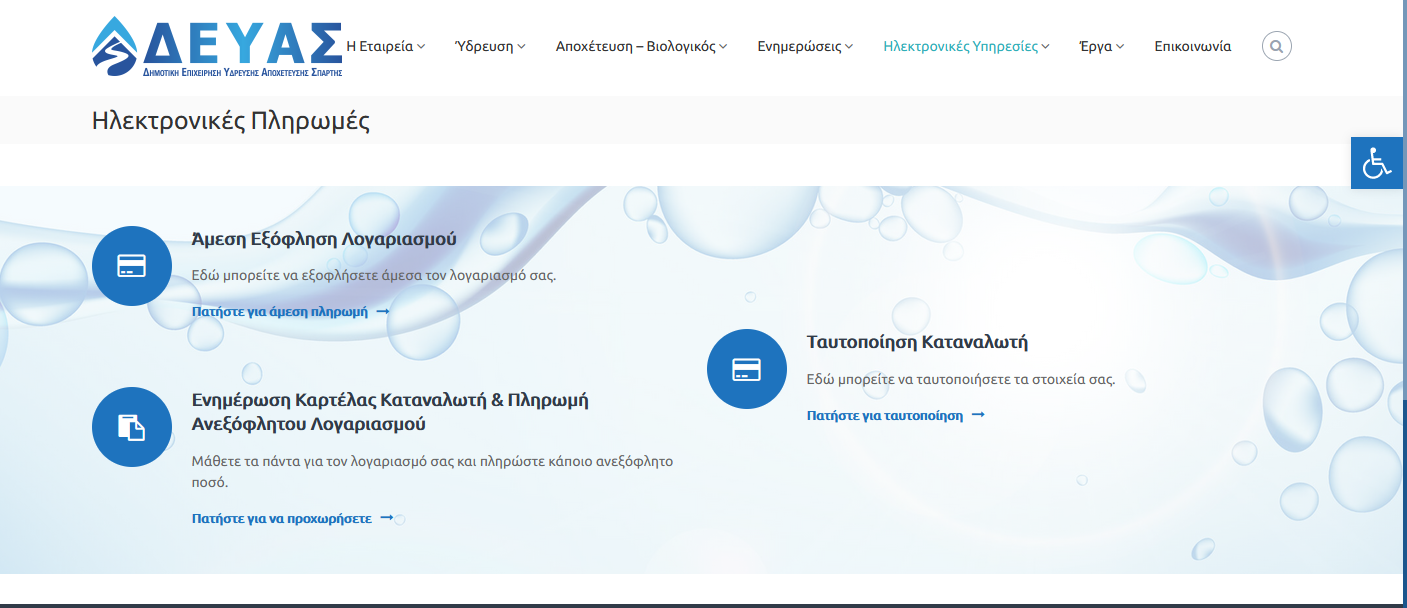This screenshot has width=1407, height=608.
Task: Click the Πατήστε για άμεση πληρωμή link
Action: [280, 312]
